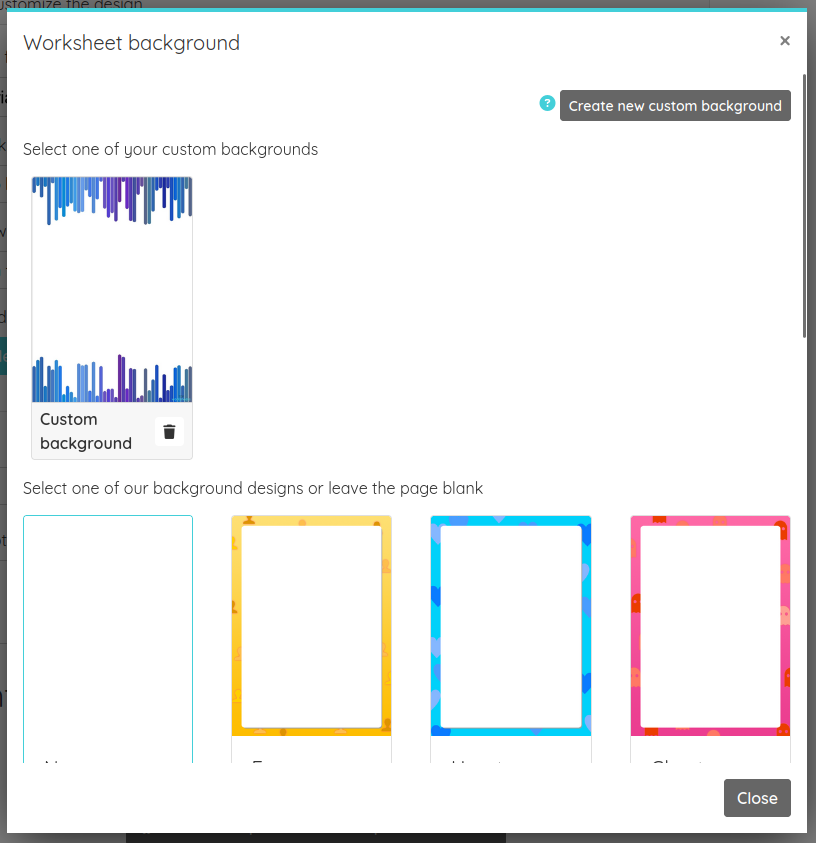Close the Worksheet background dialog
Viewport: 816px width, 843px height.
click(x=757, y=798)
